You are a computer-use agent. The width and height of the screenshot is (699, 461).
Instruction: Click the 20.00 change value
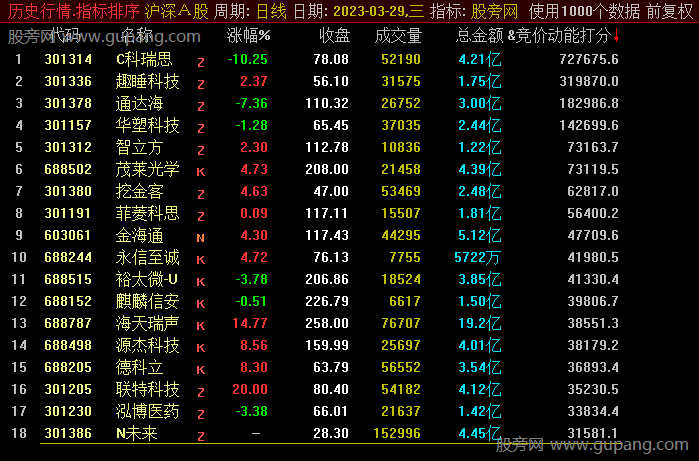point(250,389)
